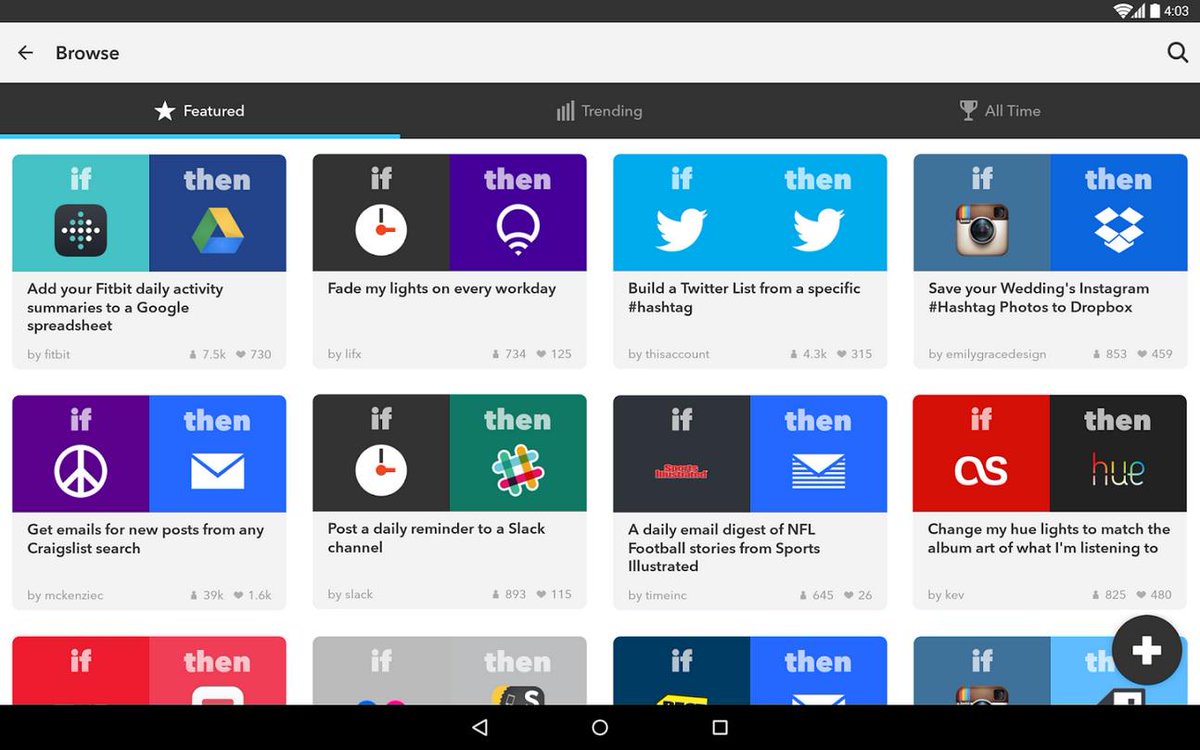Tap the Google Drive icon in Fitbit recipe

pyautogui.click(x=218, y=230)
